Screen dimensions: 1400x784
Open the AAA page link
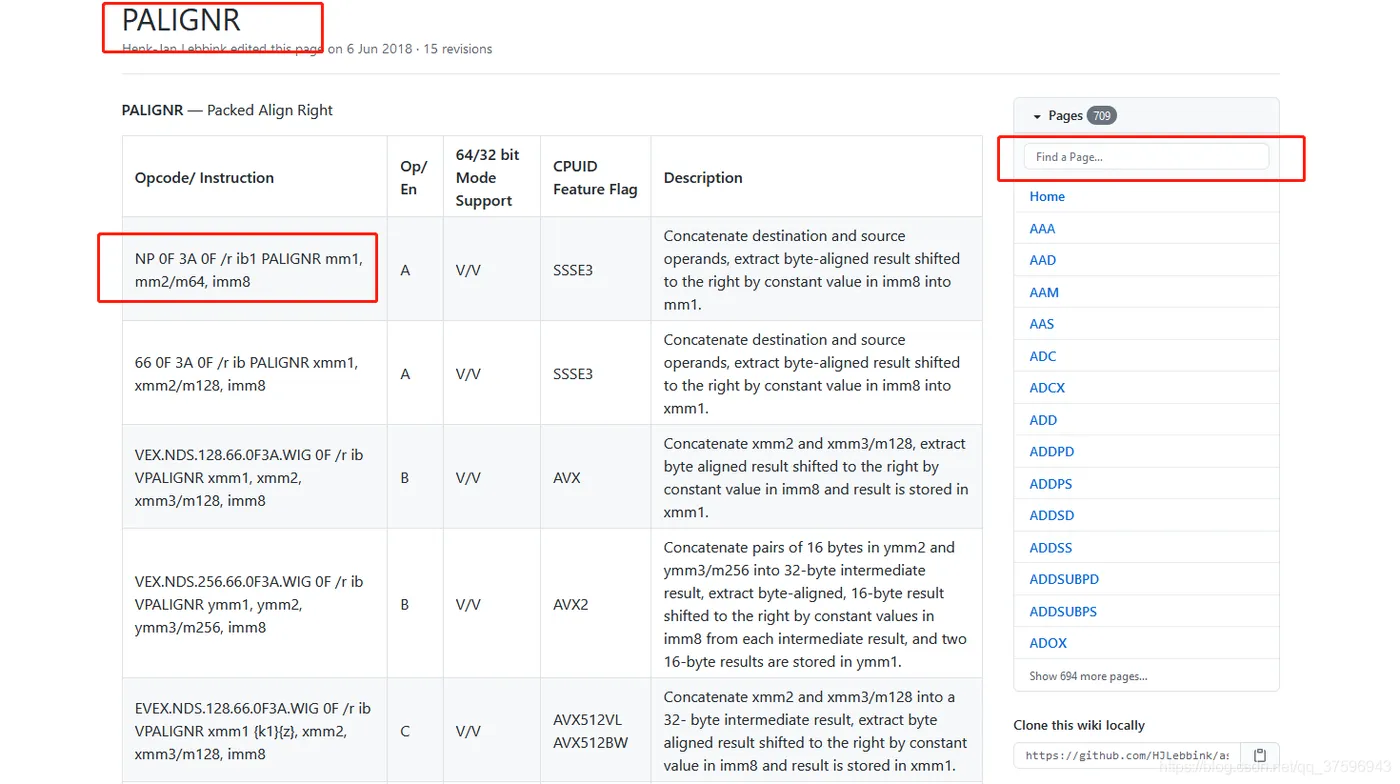pos(1042,228)
